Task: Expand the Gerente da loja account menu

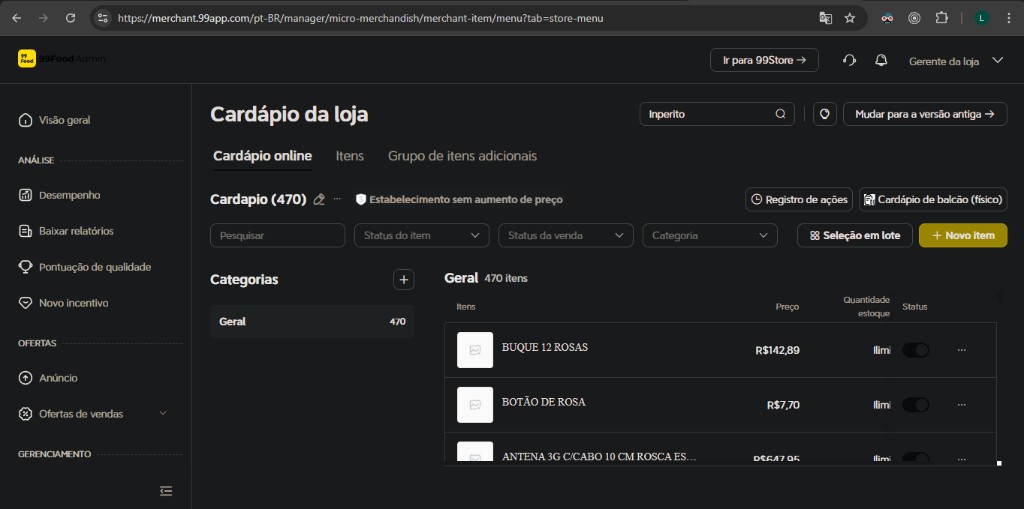Action: (x=956, y=61)
